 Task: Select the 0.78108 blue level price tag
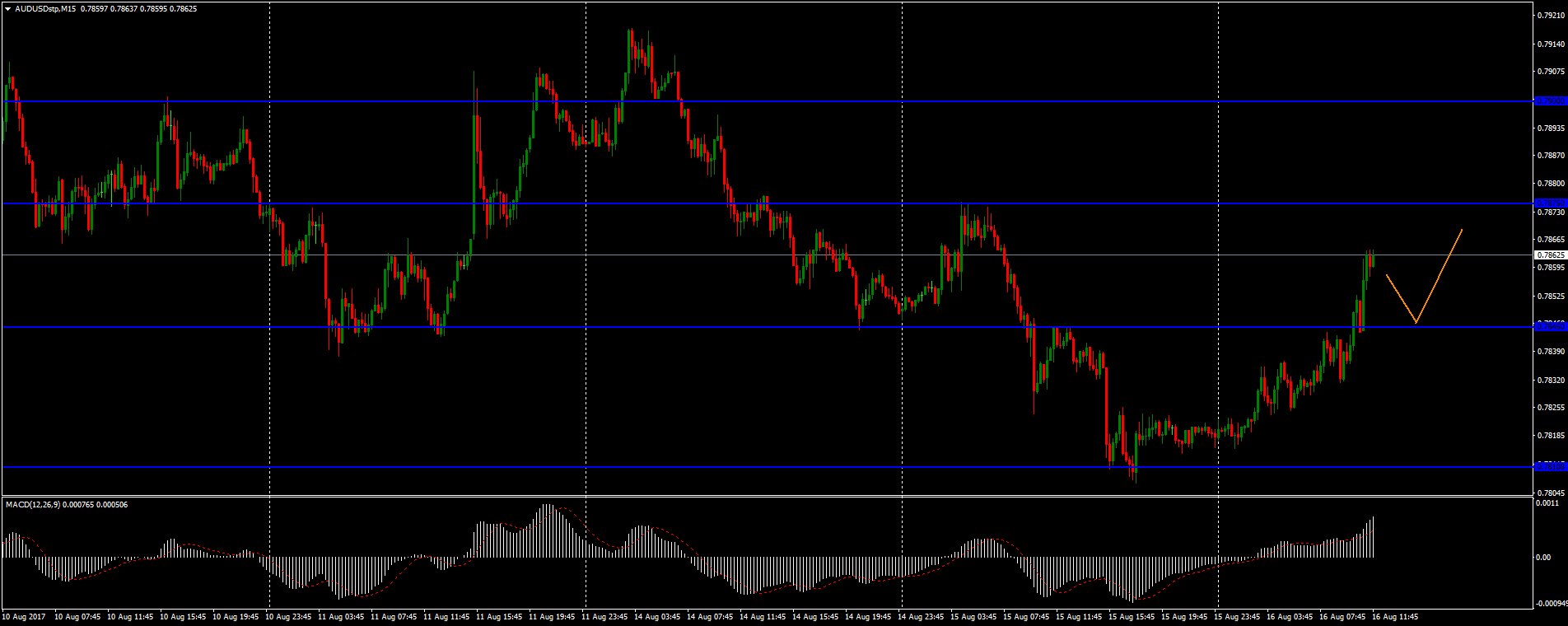pyautogui.click(x=1550, y=466)
